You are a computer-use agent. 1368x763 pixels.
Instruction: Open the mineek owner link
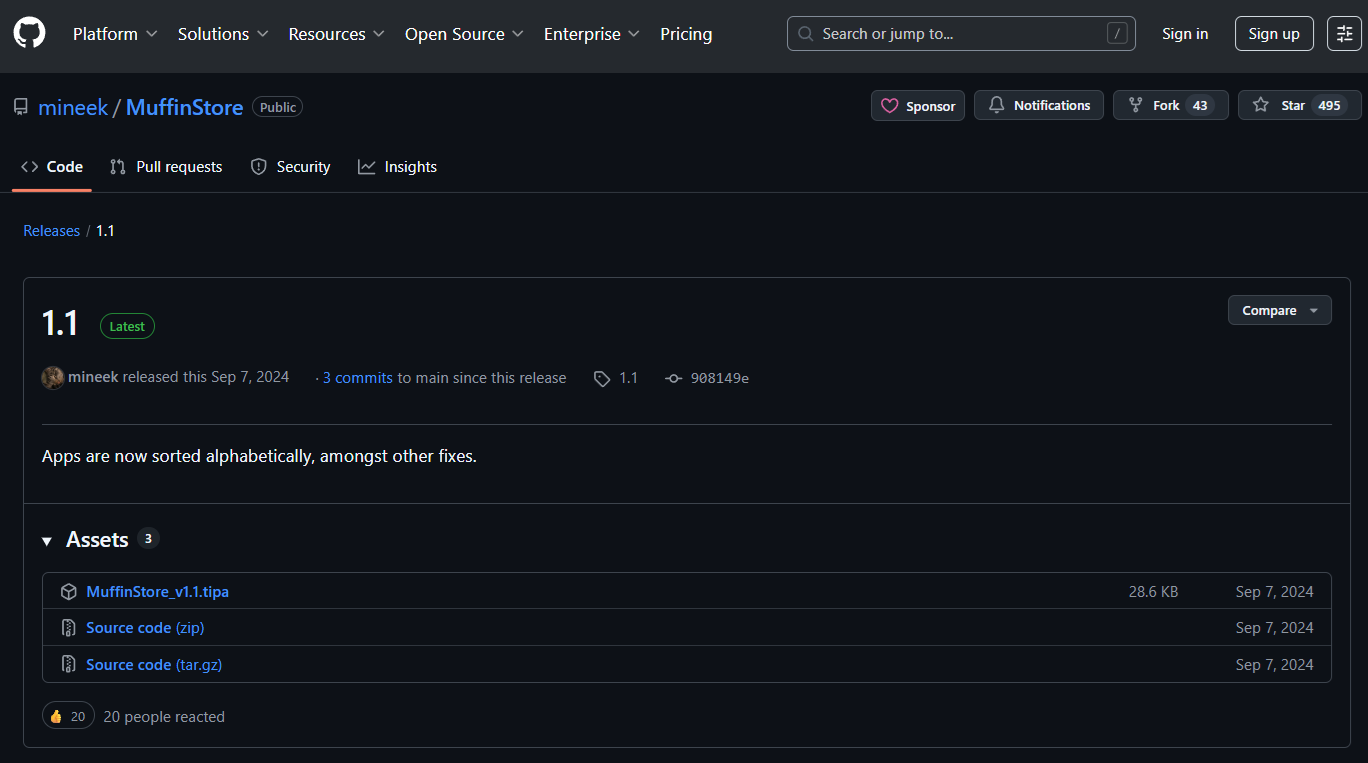(73, 107)
